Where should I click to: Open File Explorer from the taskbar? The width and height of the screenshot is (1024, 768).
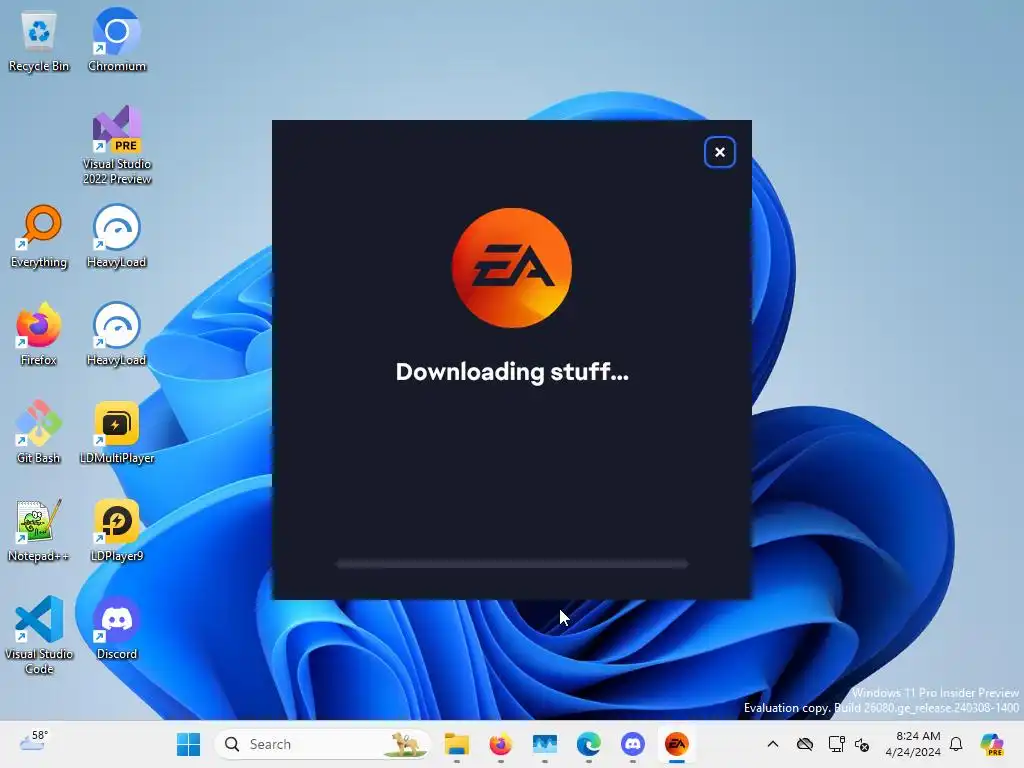point(456,744)
